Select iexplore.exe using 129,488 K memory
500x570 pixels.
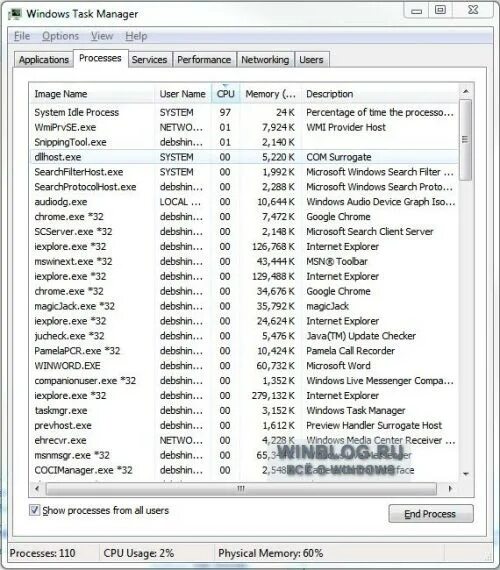[244, 276]
